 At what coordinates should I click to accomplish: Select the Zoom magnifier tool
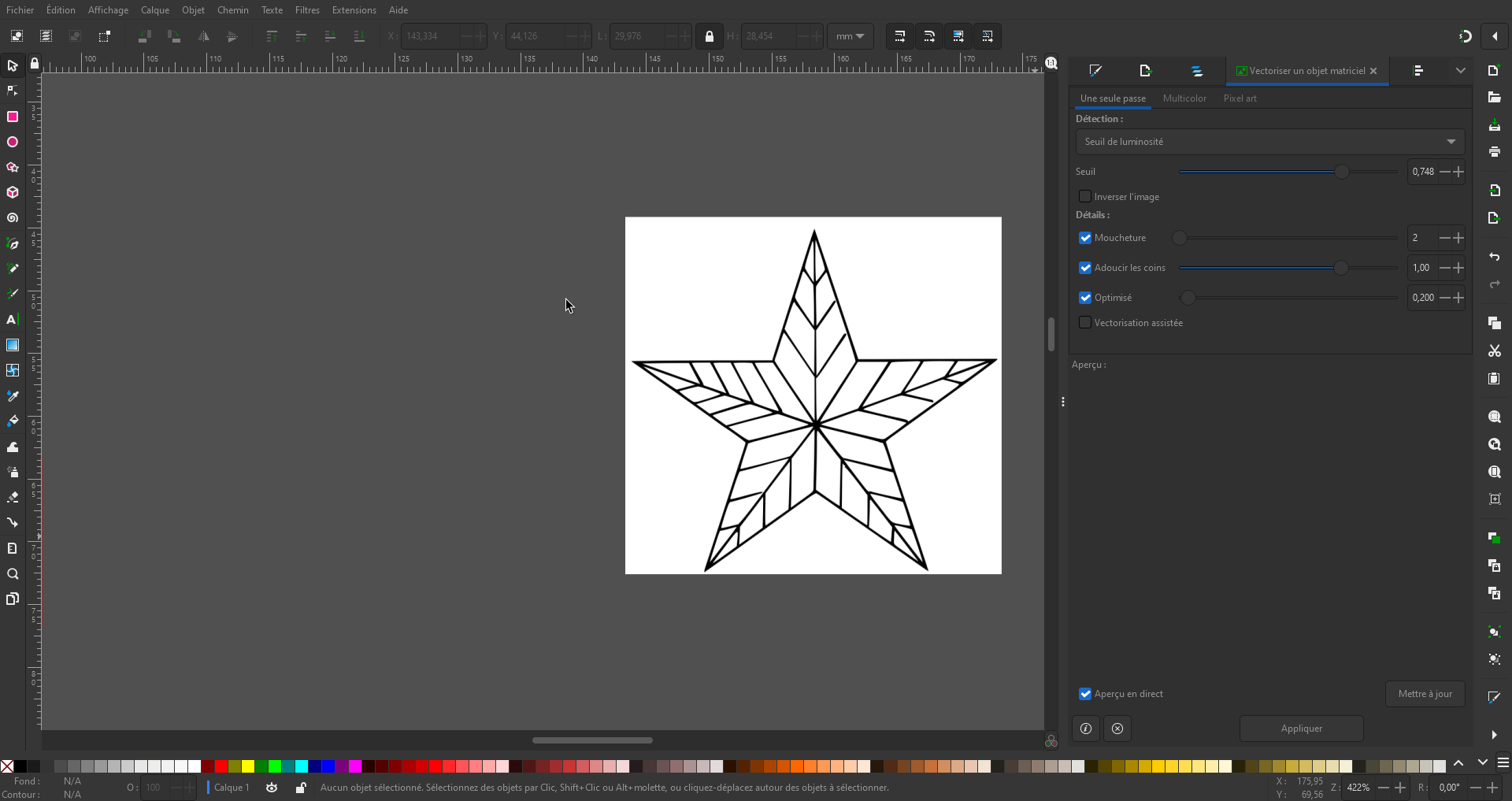tap(13, 574)
